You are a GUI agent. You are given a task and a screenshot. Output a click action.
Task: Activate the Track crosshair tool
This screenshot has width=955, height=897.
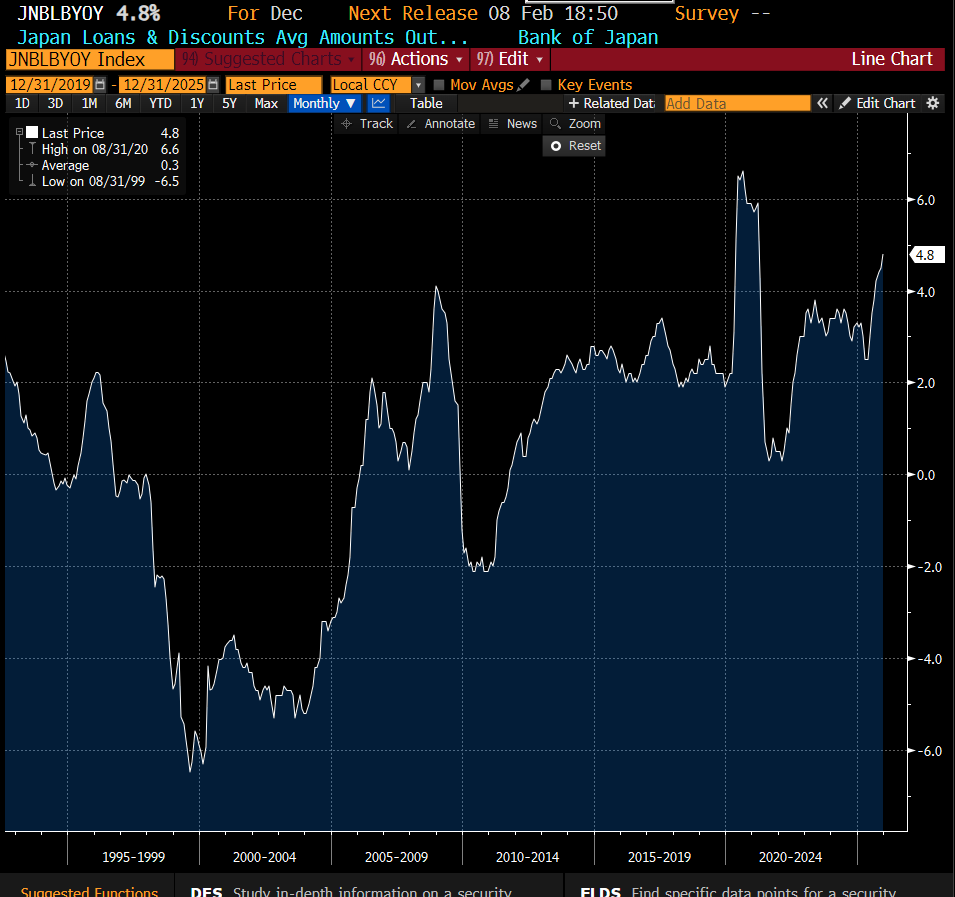367,124
